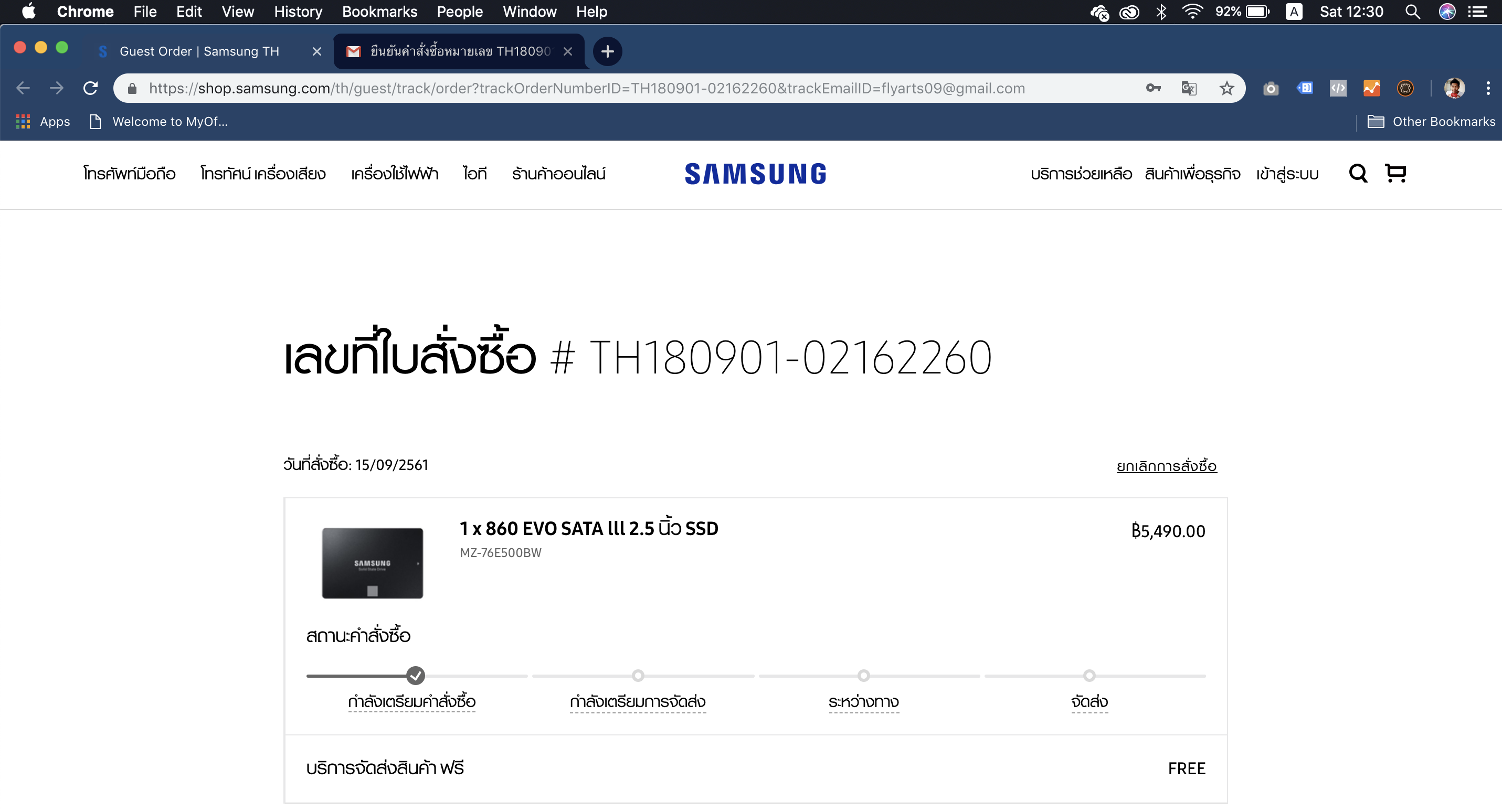Close the Guest Order Samsung TH tab
Screen dimensions: 1502x812
pyautogui.click(x=316, y=51)
